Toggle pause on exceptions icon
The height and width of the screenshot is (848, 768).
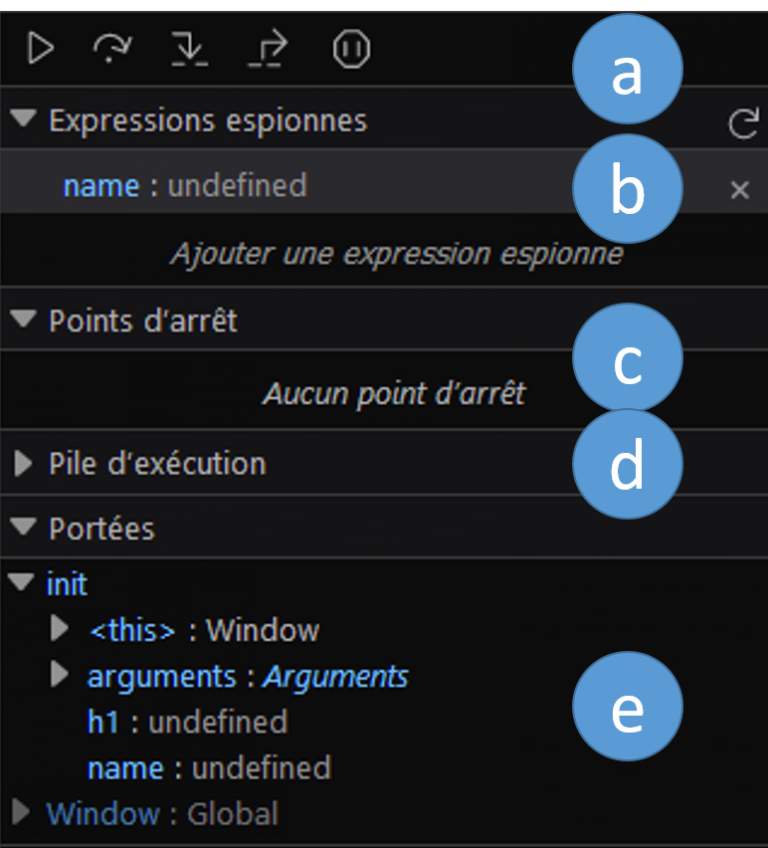click(x=352, y=49)
